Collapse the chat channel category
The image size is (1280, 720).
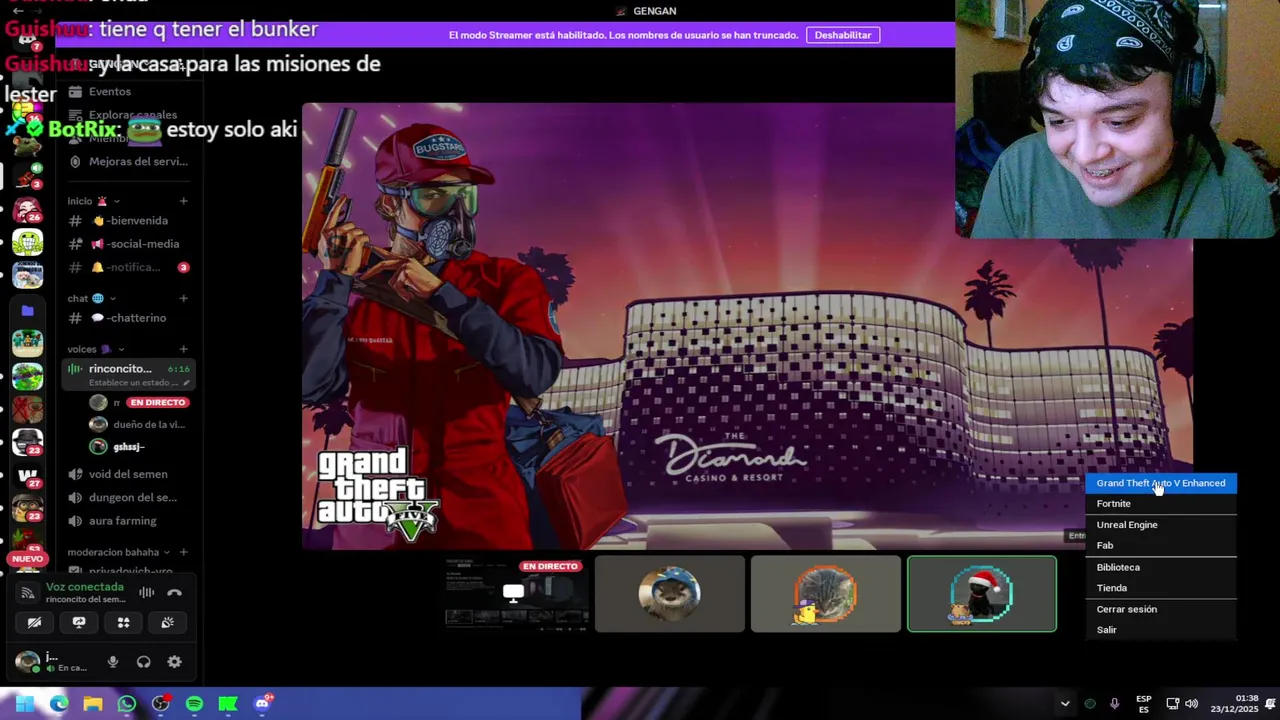pos(92,298)
